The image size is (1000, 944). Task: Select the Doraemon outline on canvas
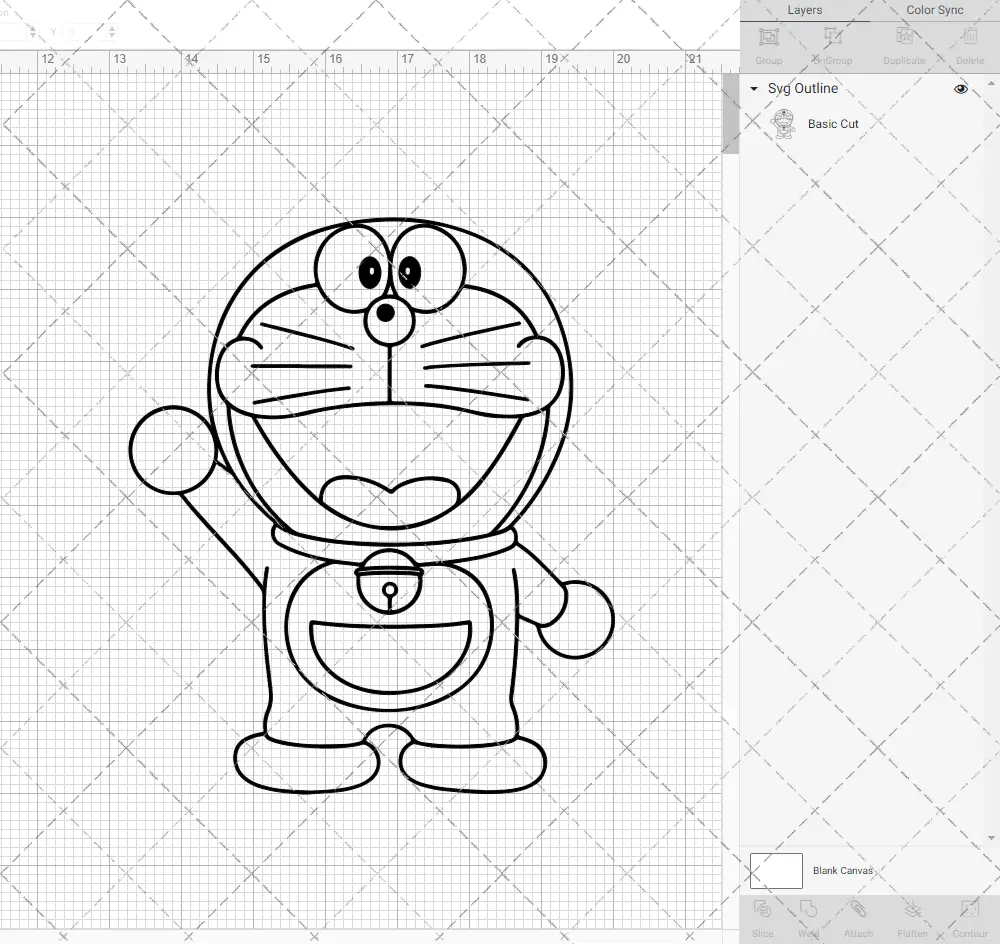pos(371,506)
